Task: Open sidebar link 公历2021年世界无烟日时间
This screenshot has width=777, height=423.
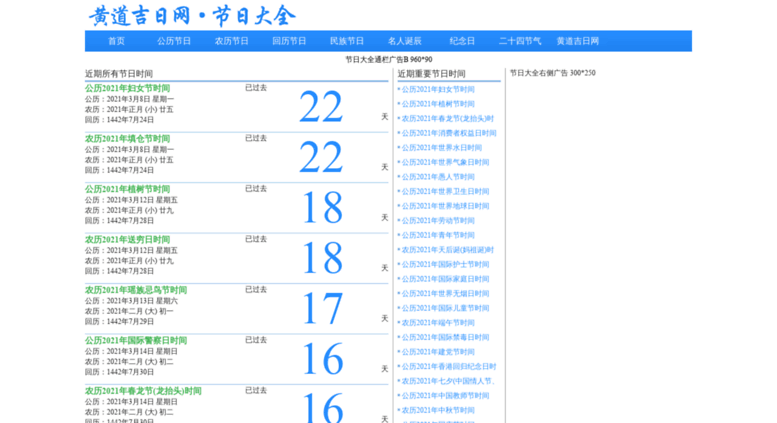Action: tap(445, 294)
